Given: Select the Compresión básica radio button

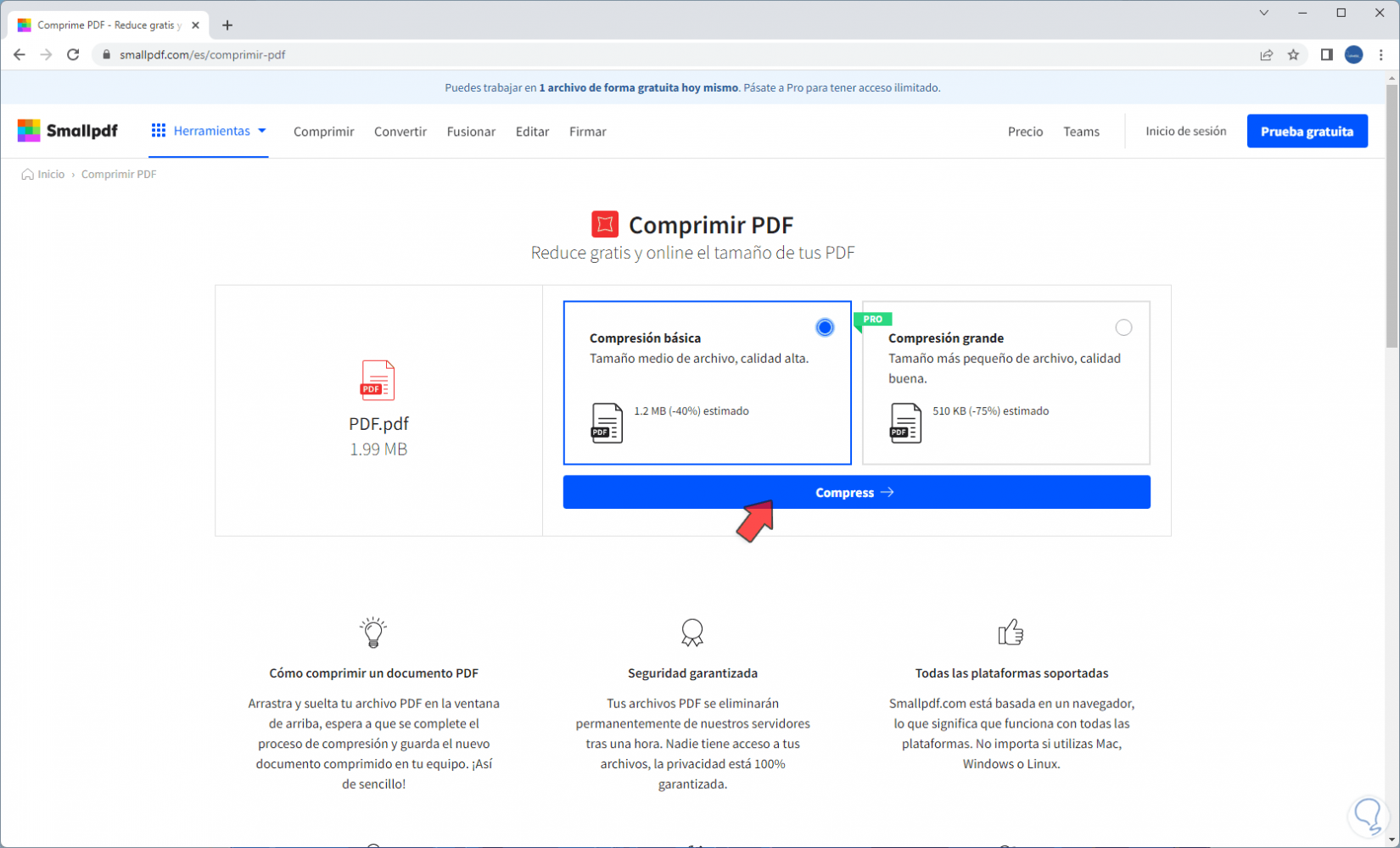Looking at the screenshot, I should tap(825, 327).
